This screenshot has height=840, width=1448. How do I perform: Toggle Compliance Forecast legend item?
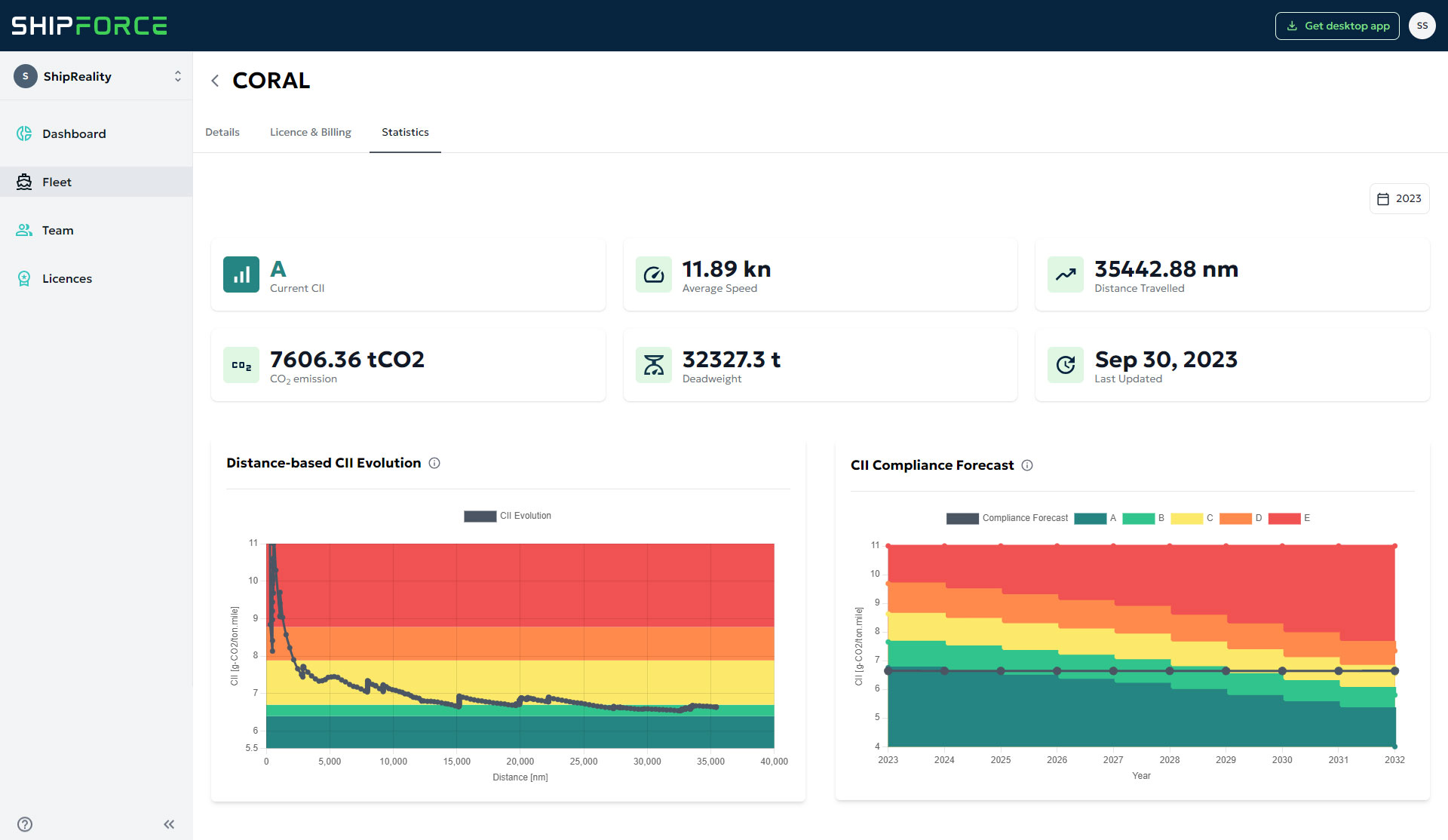(1008, 518)
